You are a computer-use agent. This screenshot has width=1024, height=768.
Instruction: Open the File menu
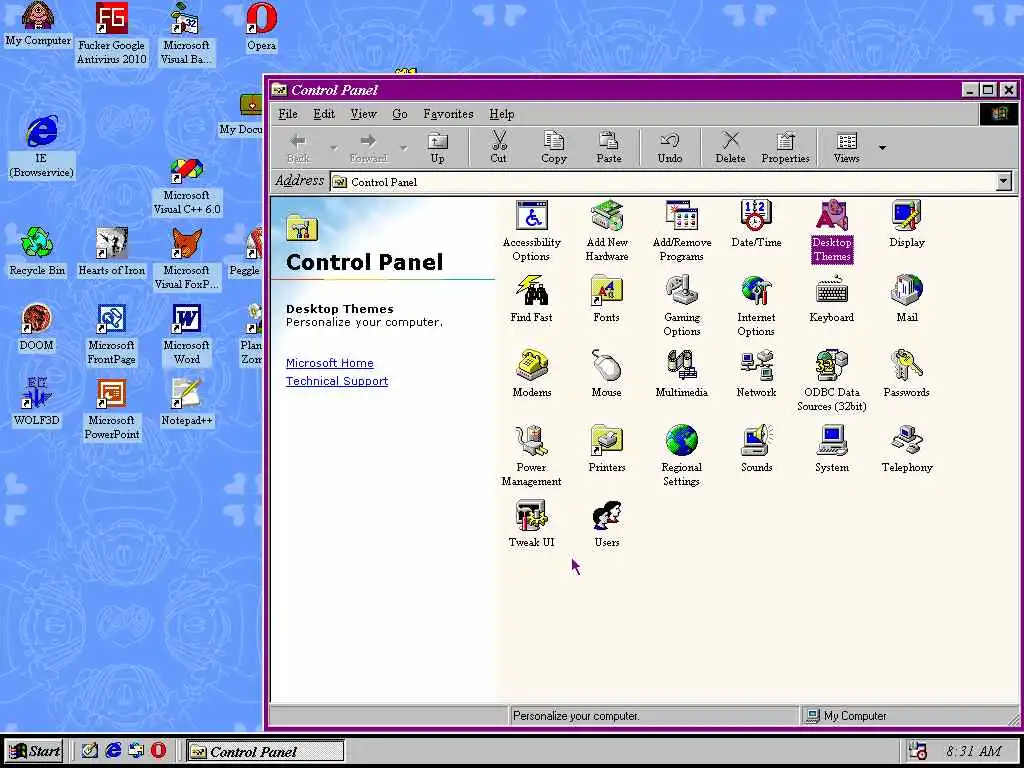(288, 114)
